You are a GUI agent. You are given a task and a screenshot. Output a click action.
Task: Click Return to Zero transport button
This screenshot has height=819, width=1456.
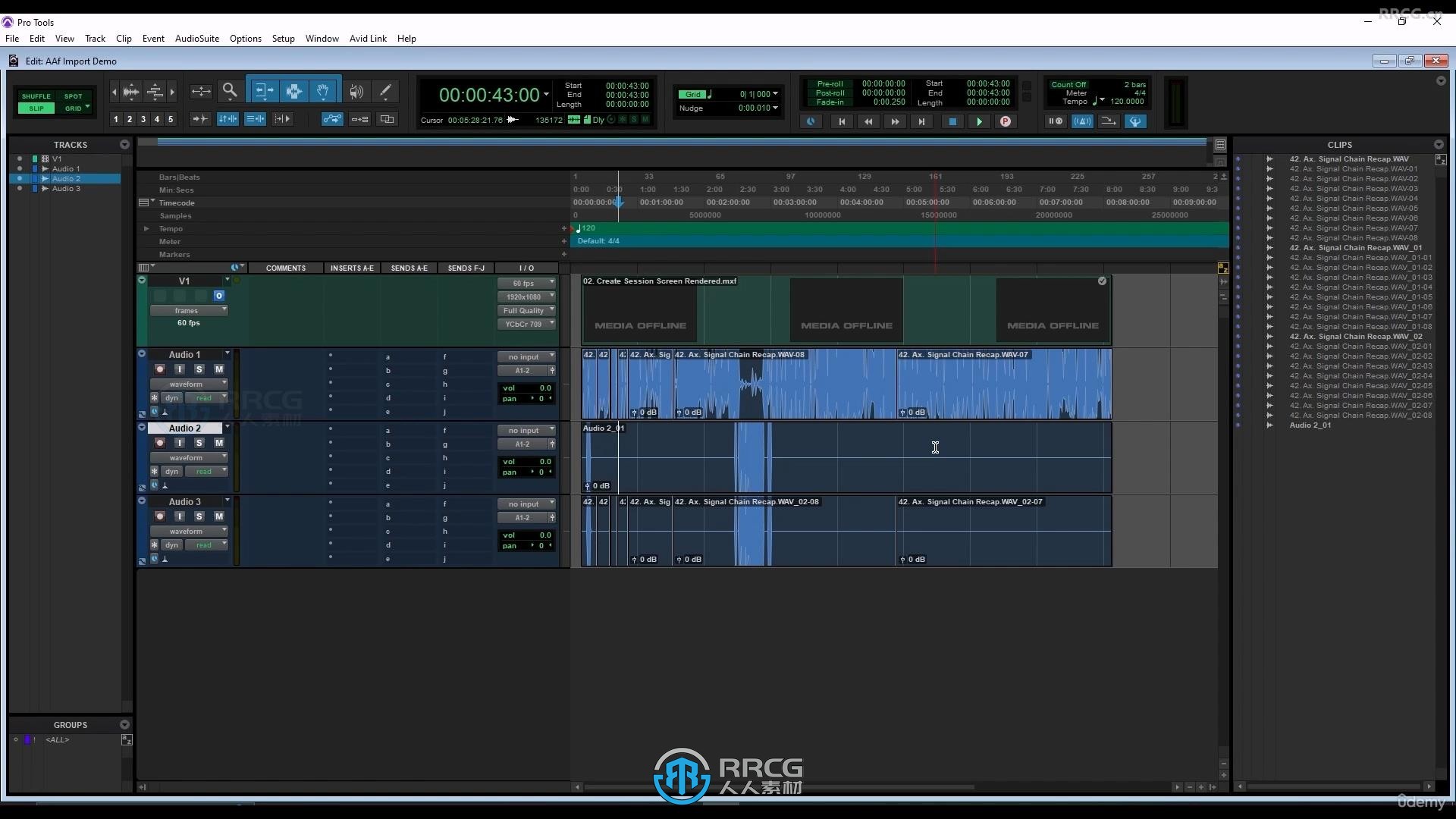point(841,121)
